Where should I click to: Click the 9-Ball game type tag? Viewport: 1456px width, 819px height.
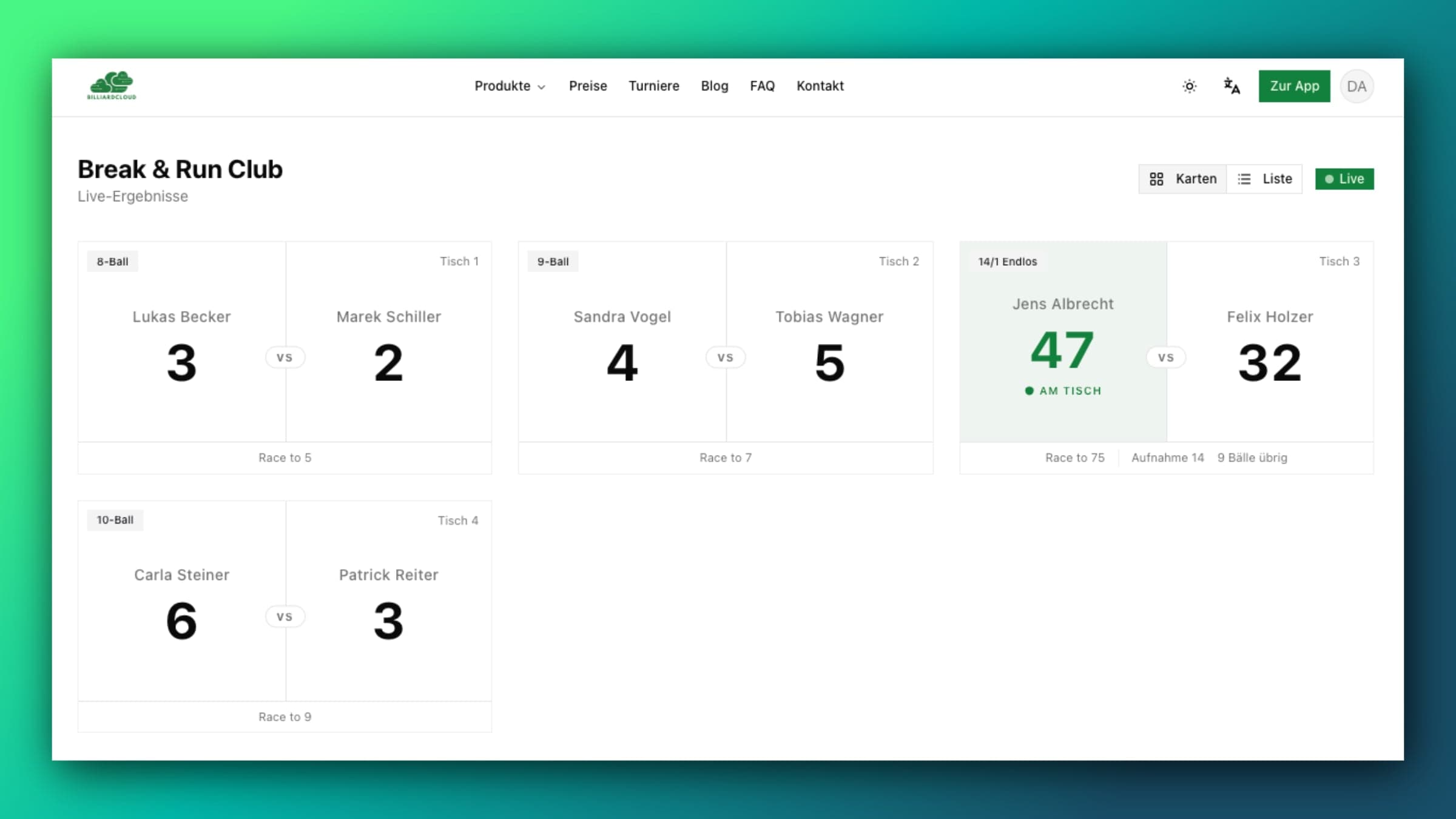click(553, 261)
